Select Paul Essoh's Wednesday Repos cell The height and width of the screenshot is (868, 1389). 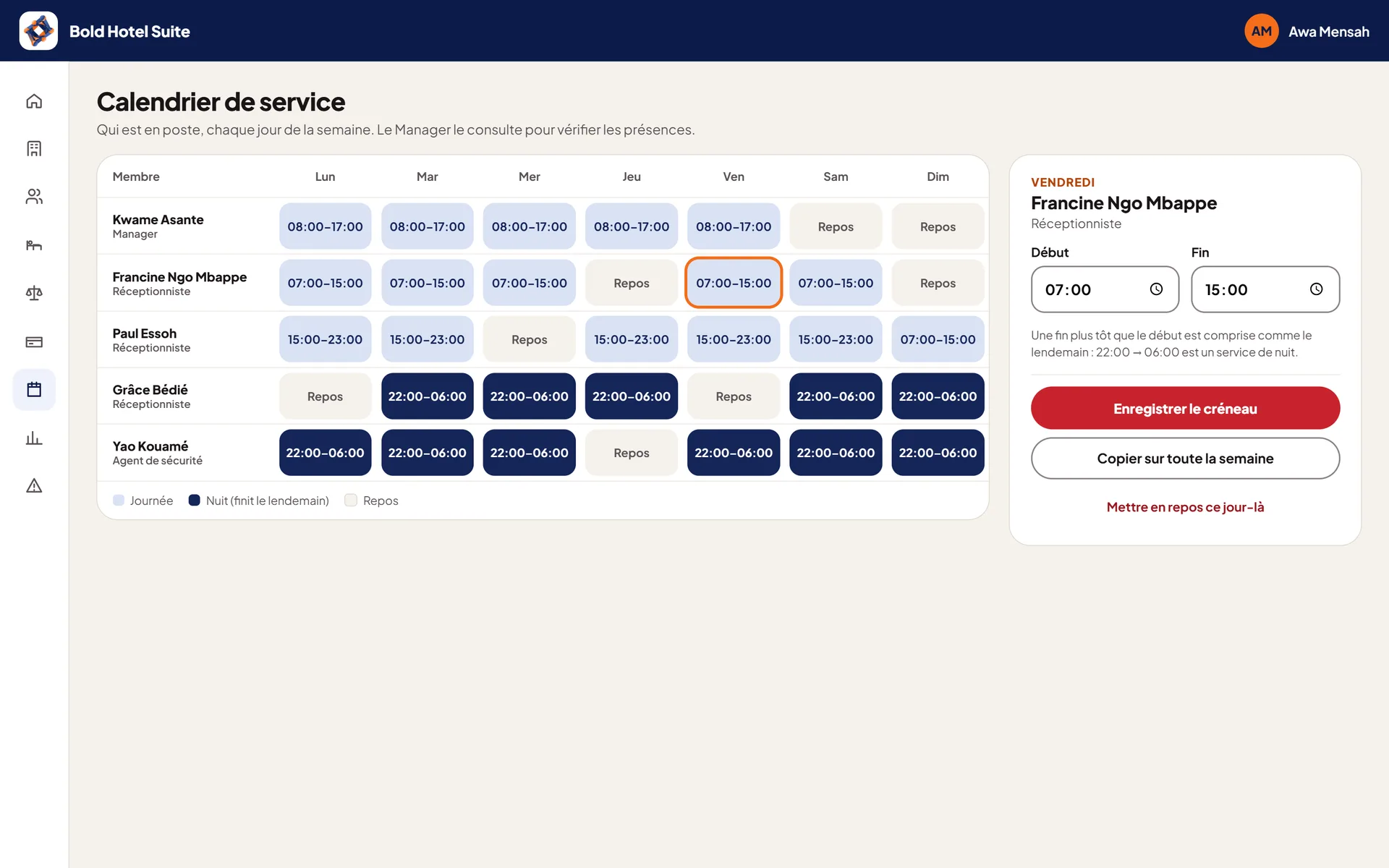point(530,339)
